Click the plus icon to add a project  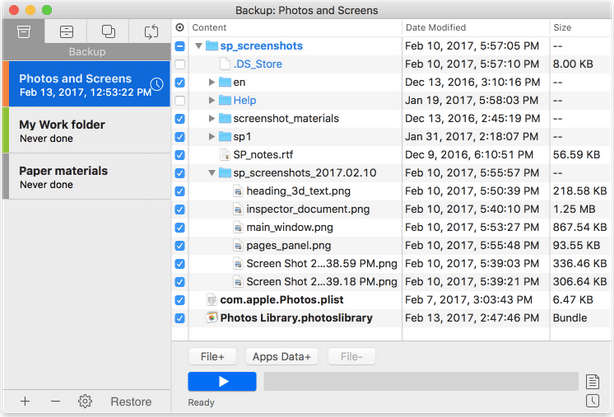(x=25, y=401)
